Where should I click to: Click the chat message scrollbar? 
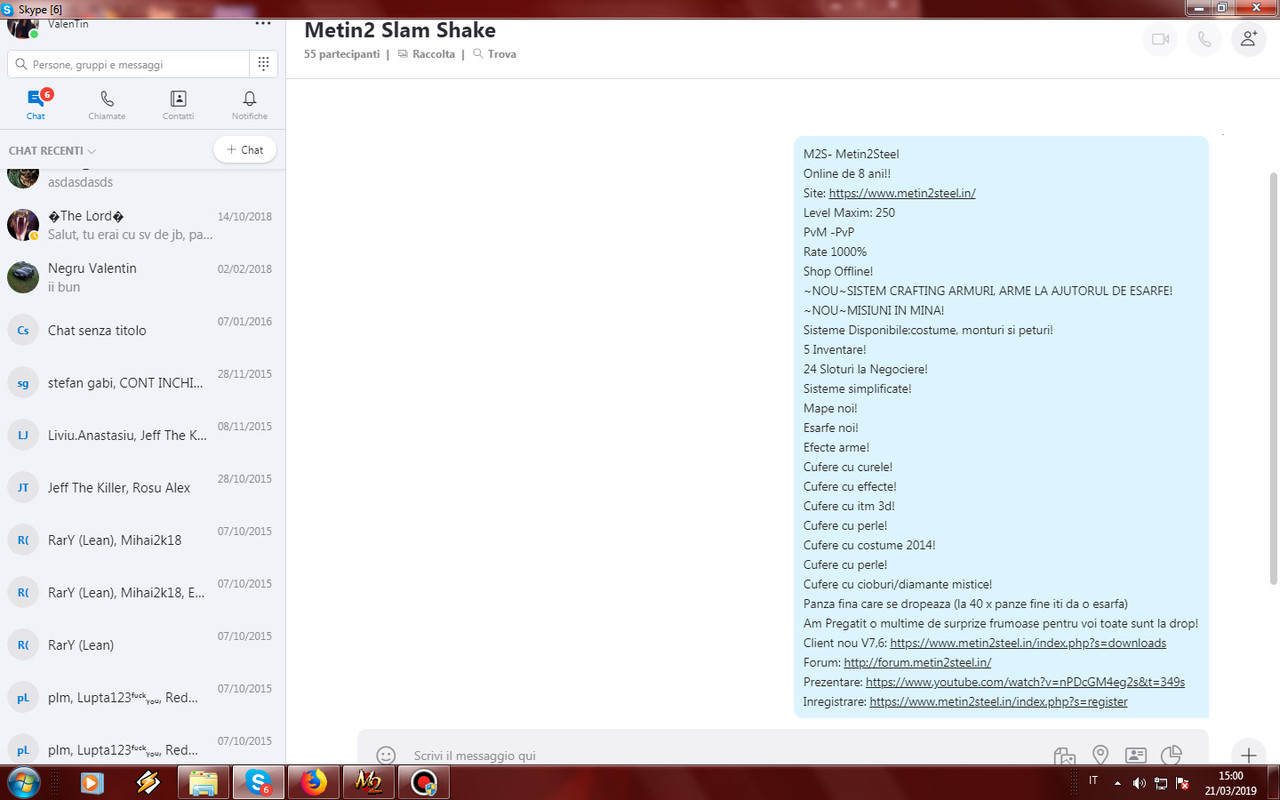pos(1273,377)
